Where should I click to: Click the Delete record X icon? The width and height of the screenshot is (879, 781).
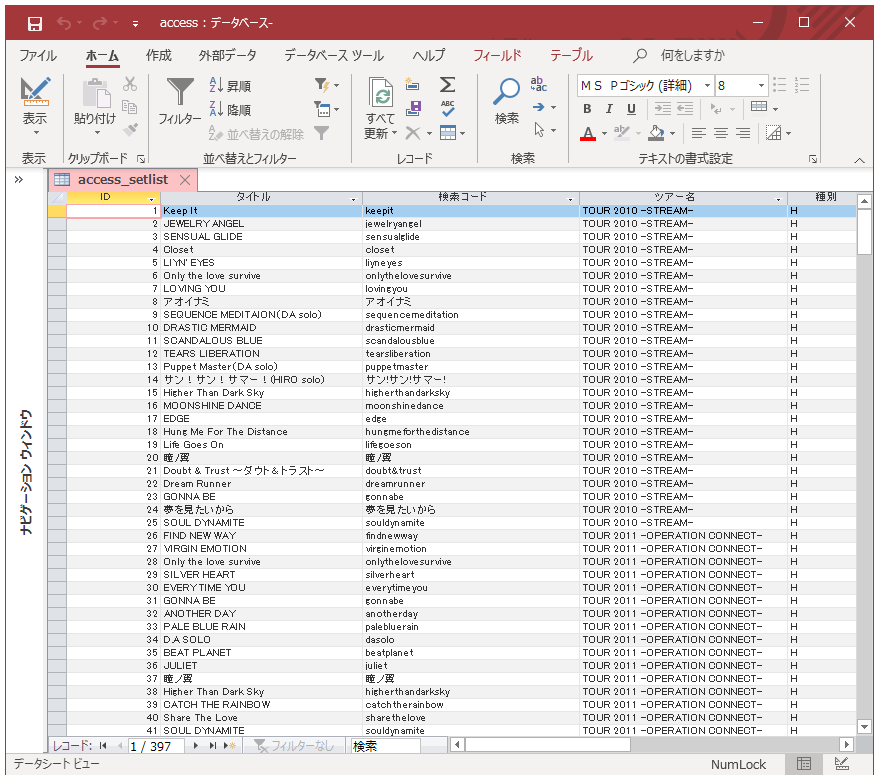[x=413, y=133]
